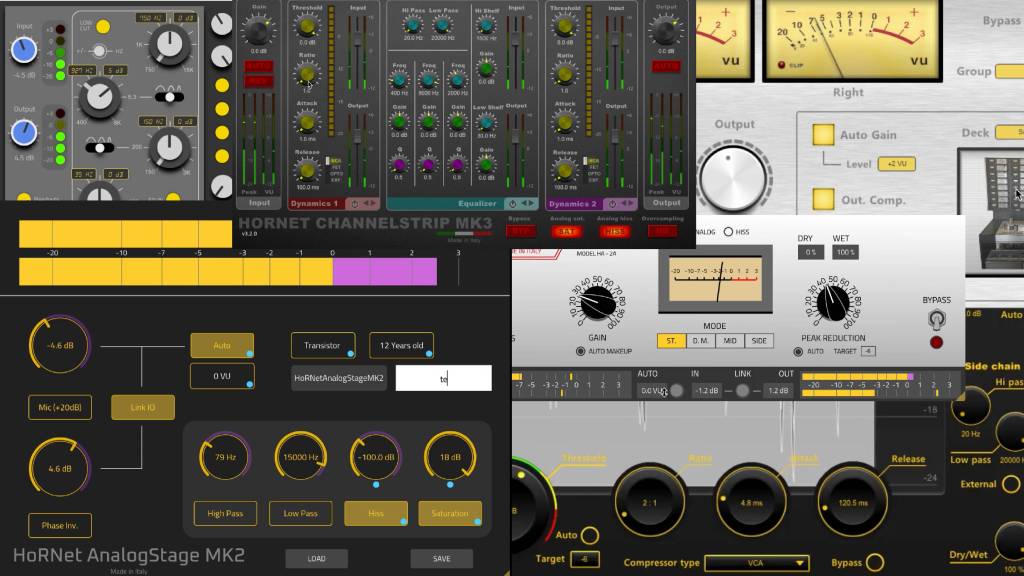The image size is (1024, 576).
Task: Click SAVE on HoRNet AnalogStage MK2
Action: pos(441,558)
